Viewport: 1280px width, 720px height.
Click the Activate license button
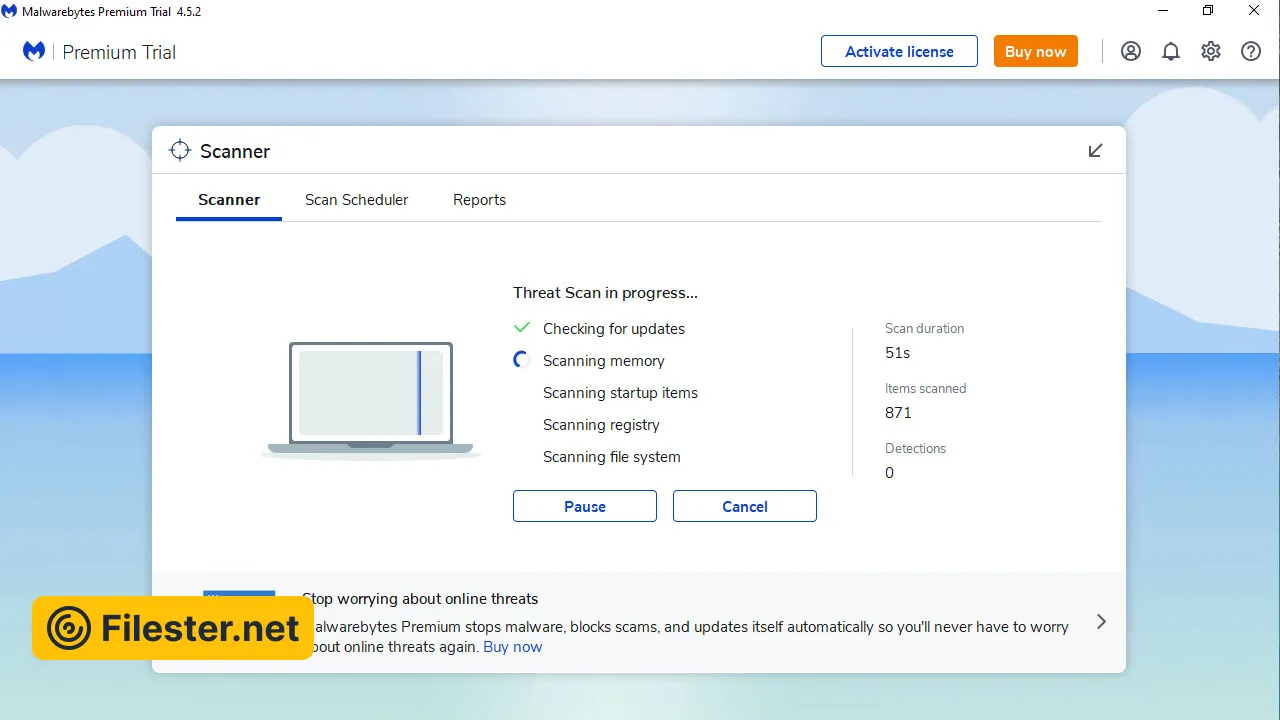click(899, 52)
